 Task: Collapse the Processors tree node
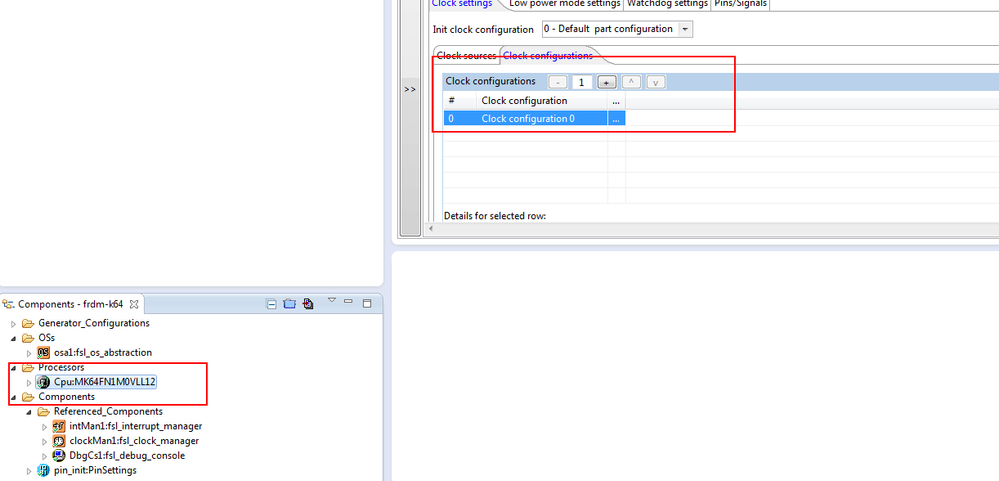(14, 368)
